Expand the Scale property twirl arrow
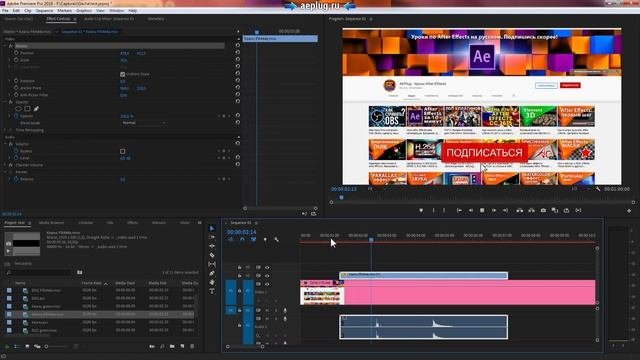640x360 pixels. pos(10,60)
